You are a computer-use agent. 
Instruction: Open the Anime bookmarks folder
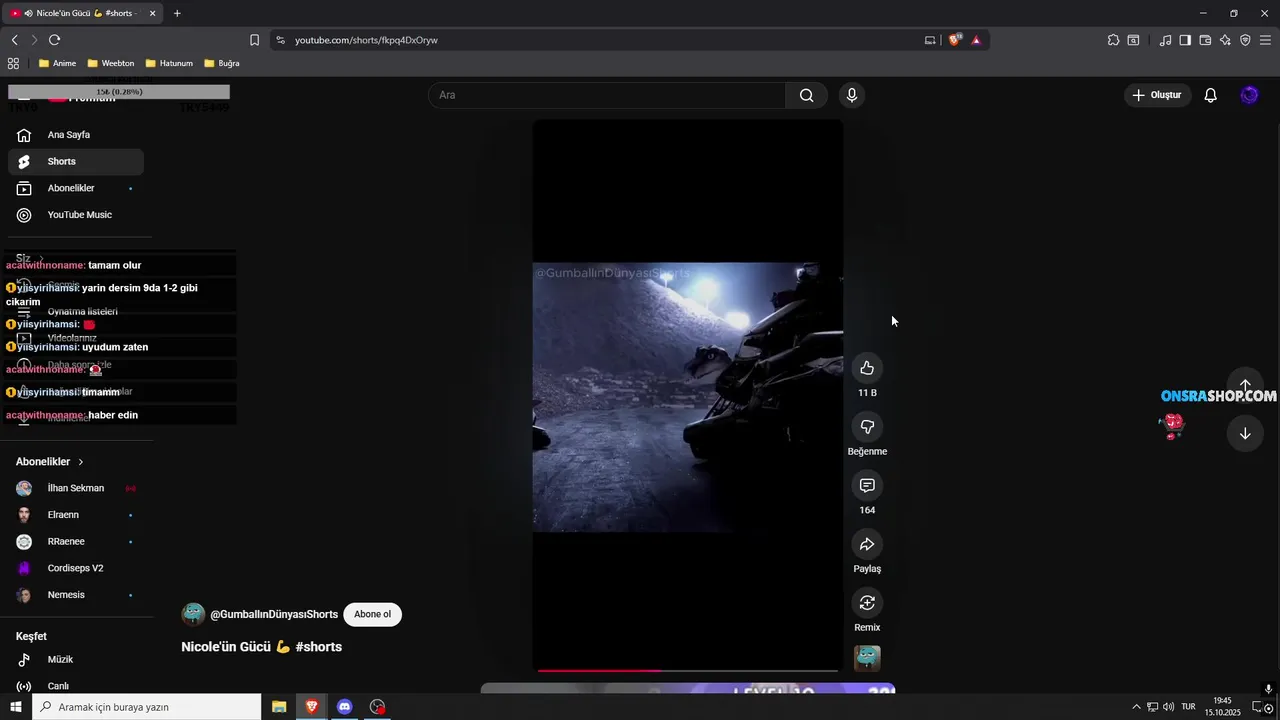pos(57,63)
